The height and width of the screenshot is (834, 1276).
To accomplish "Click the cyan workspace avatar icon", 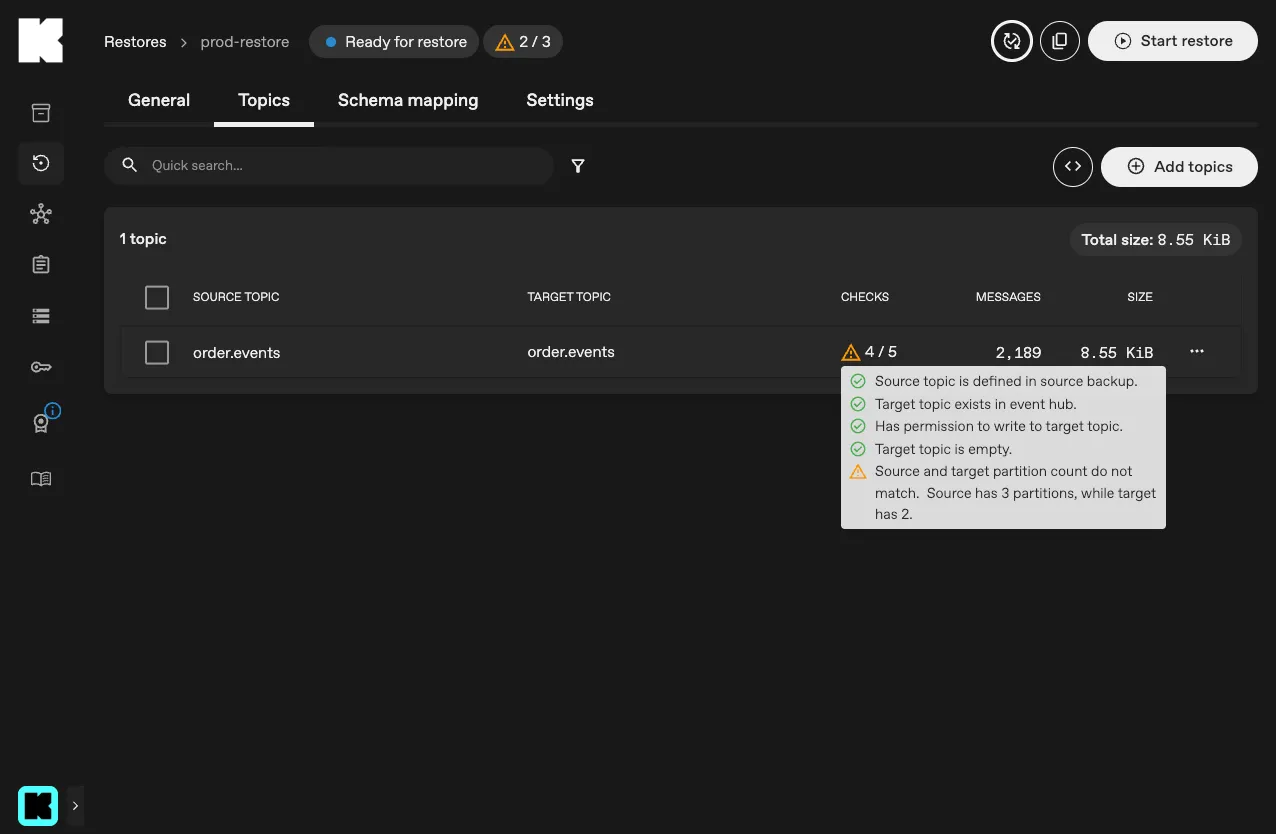I will point(38,806).
